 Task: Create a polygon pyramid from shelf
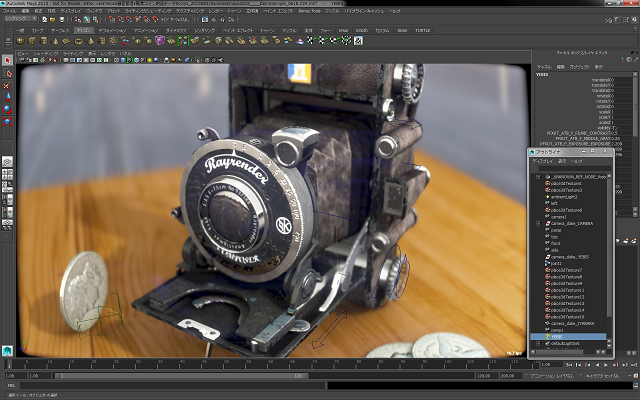(x=90, y=40)
